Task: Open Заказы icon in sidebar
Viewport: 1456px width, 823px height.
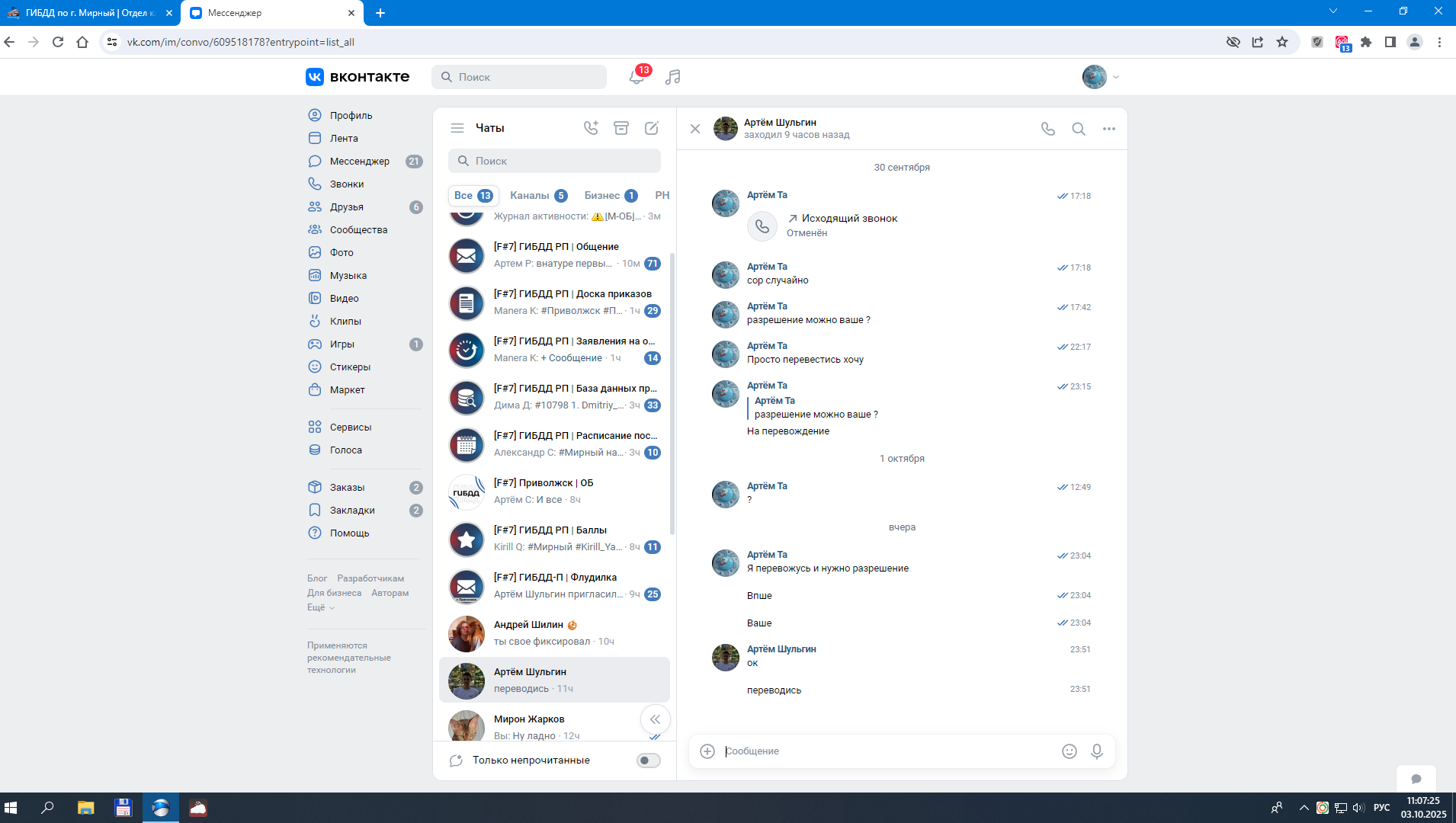Action: 315,487
